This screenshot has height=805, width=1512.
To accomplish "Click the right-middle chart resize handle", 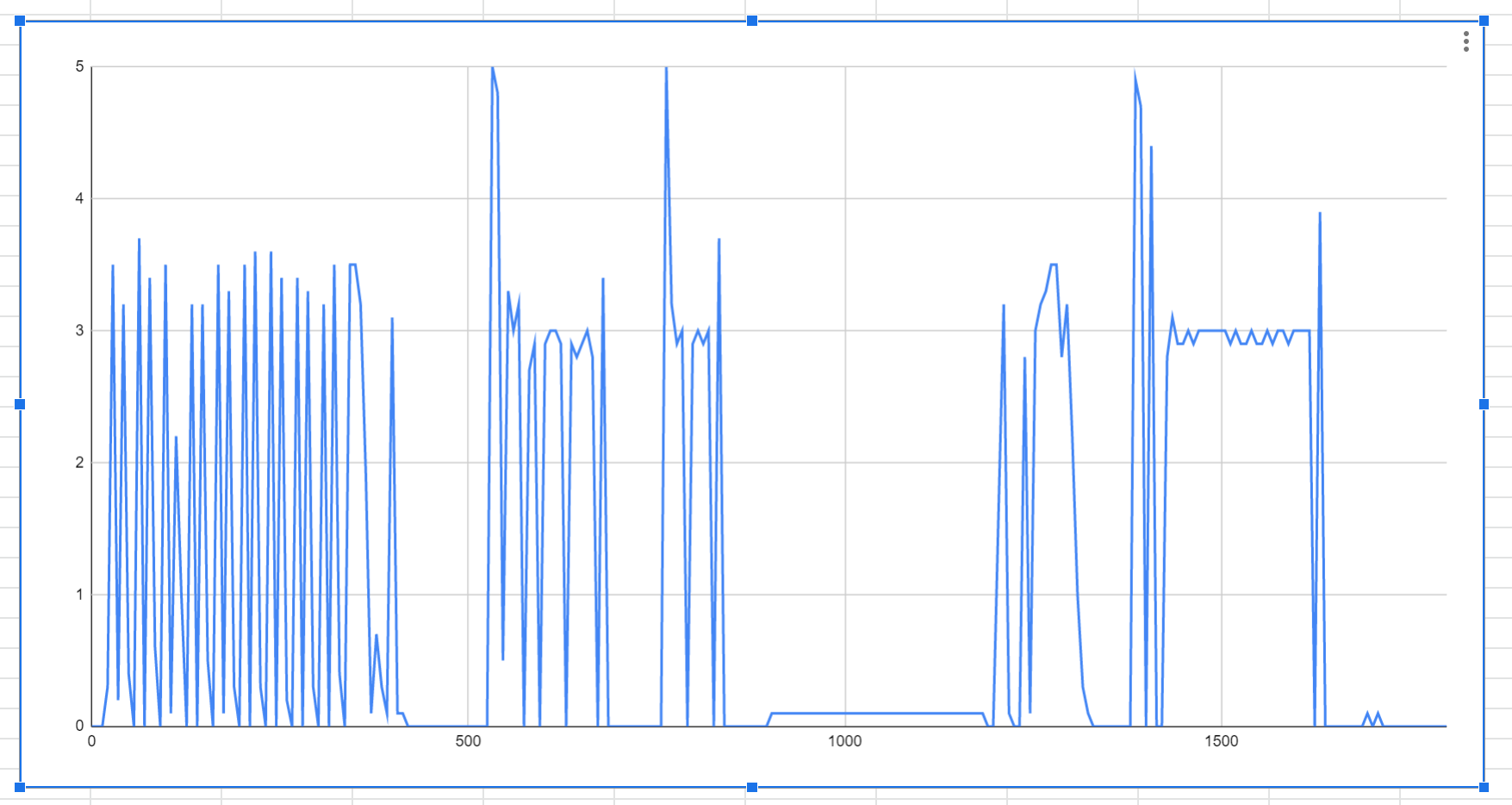I will coord(1484,404).
